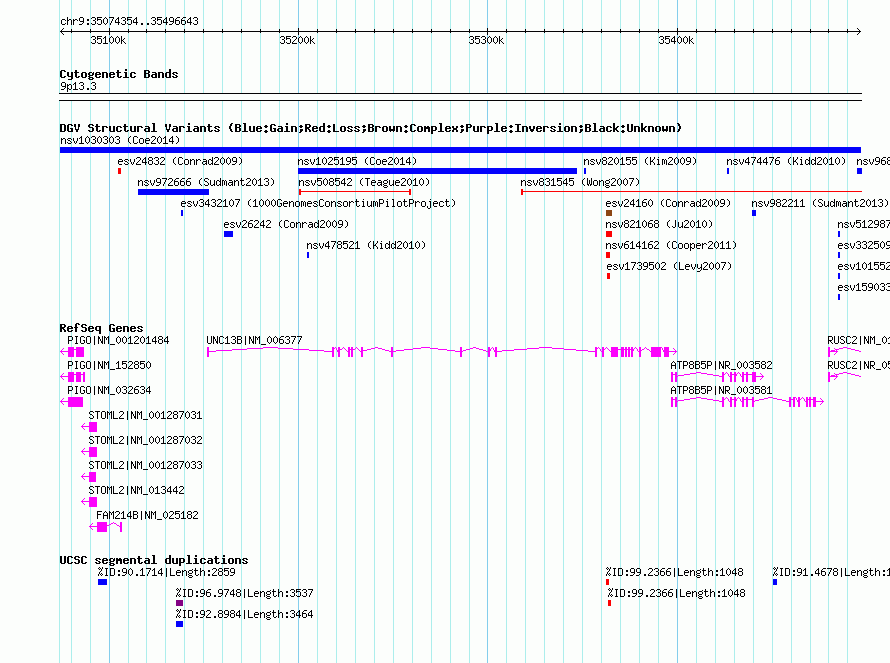Select the nsv820155 (Kim2009) marker
Image resolution: width=890 pixels, height=663 pixels.
point(585,171)
